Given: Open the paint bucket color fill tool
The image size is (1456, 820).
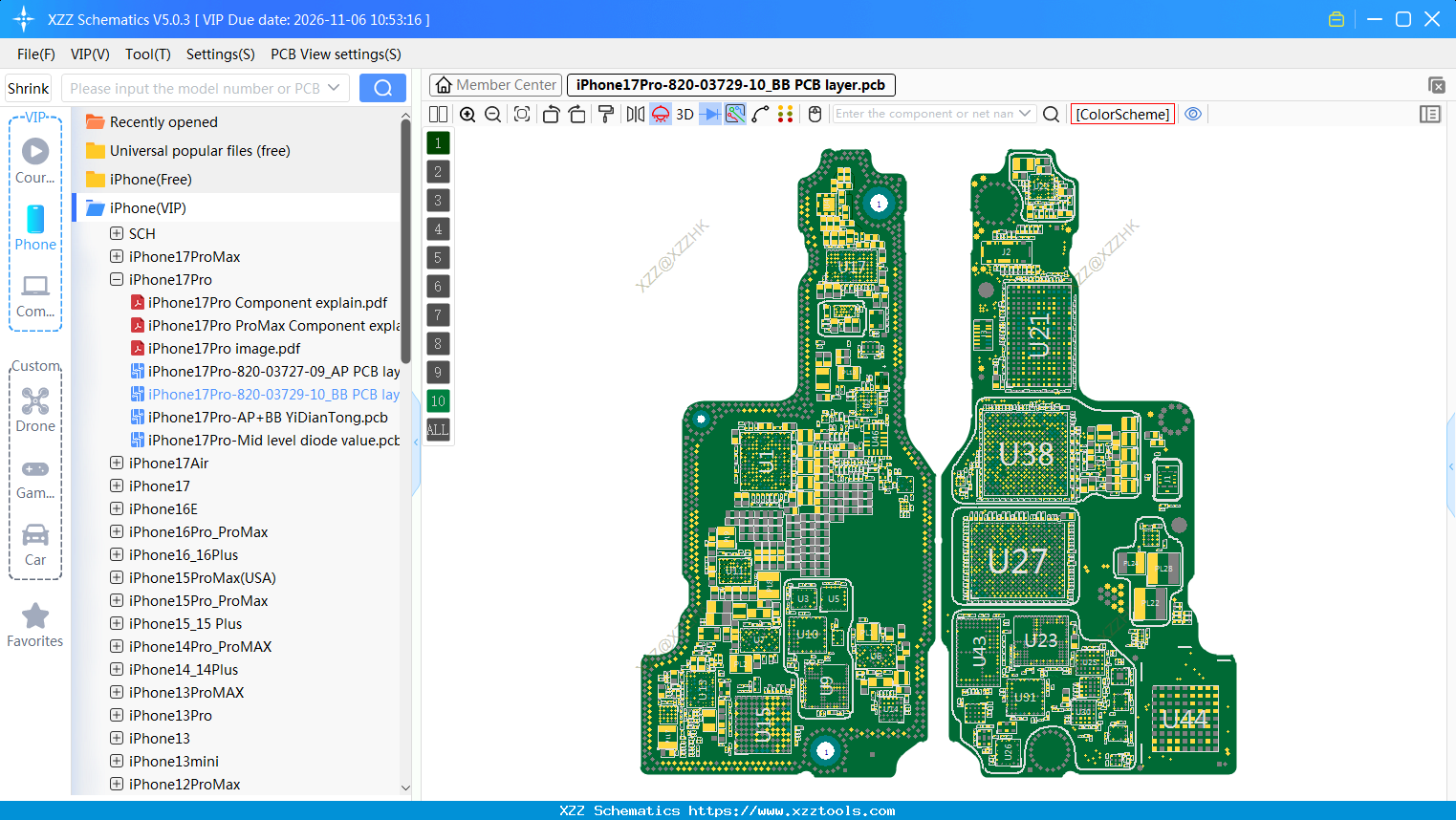Looking at the screenshot, I should [x=605, y=114].
